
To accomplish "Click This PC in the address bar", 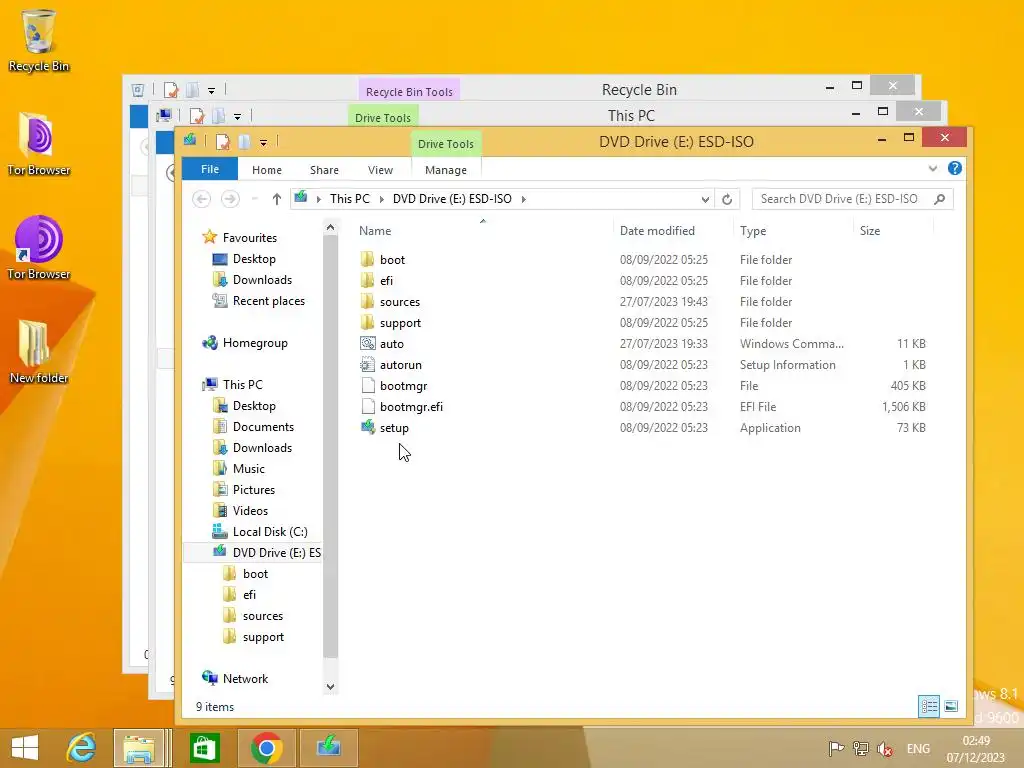I will tap(349, 199).
